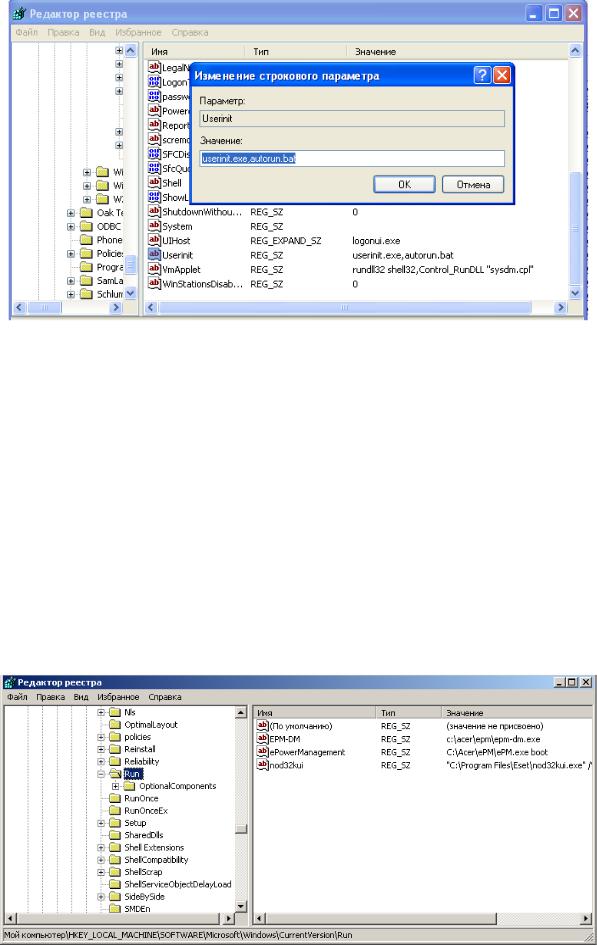Click the ShellScrap folder icon
Image resolution: width=597 pixels, height=946 pixels.
pos(115,872)
